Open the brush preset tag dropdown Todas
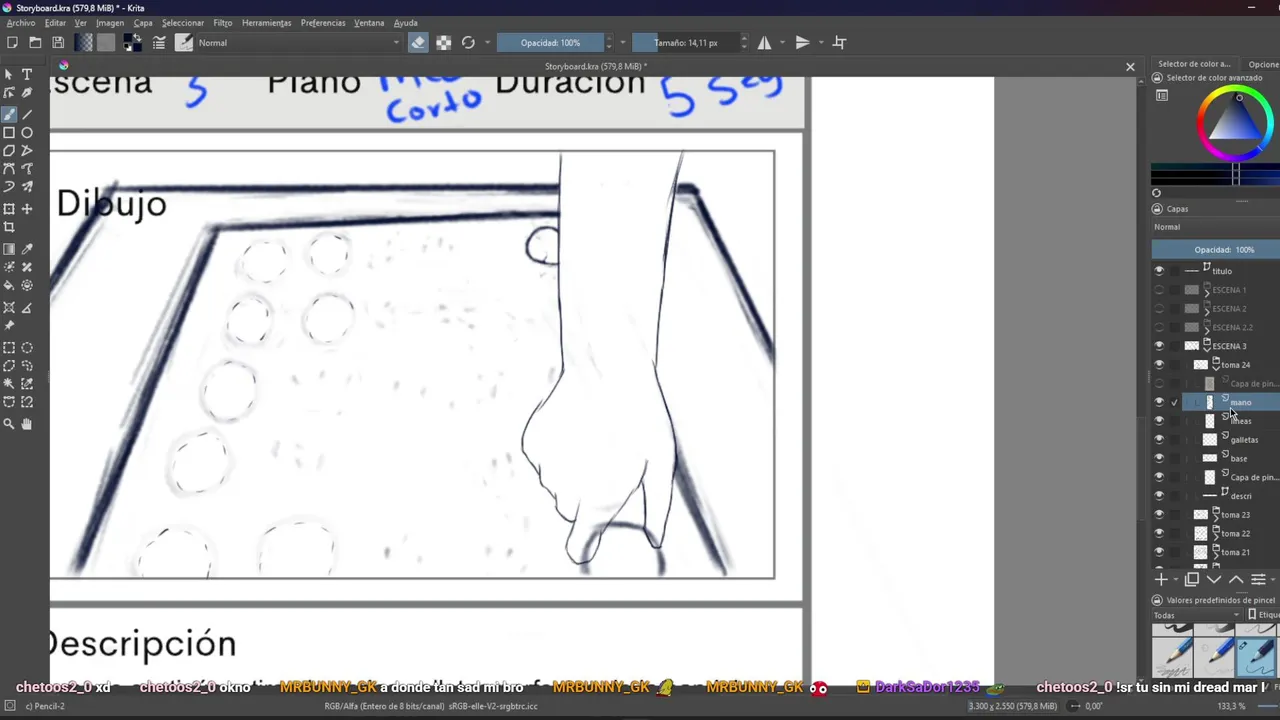This screenshot has height=720, width=1280. (x=1197, y=615)
